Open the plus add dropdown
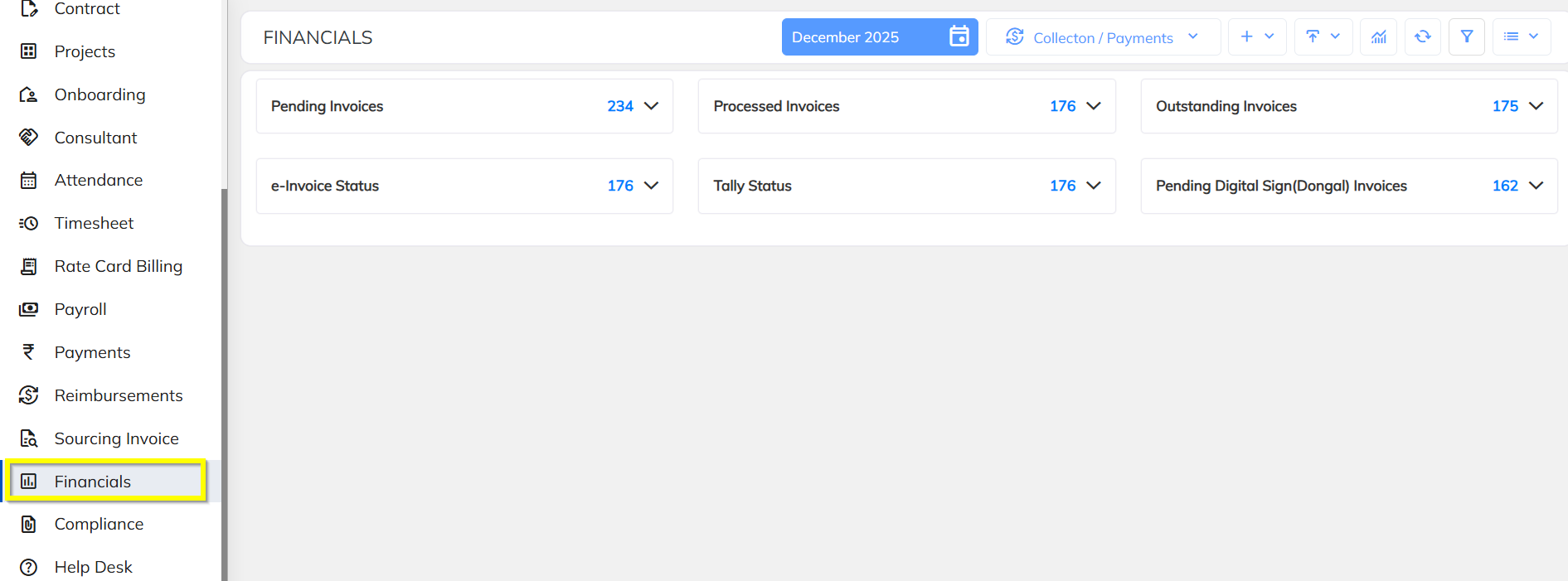Image resolution: width=1568 pixels, height=581 pixels. pos(1256,36)
